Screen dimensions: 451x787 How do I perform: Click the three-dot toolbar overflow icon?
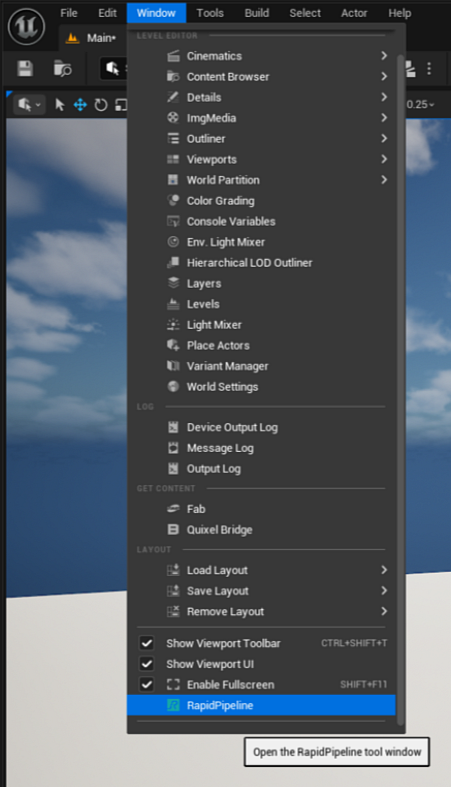tap(429, 68)
